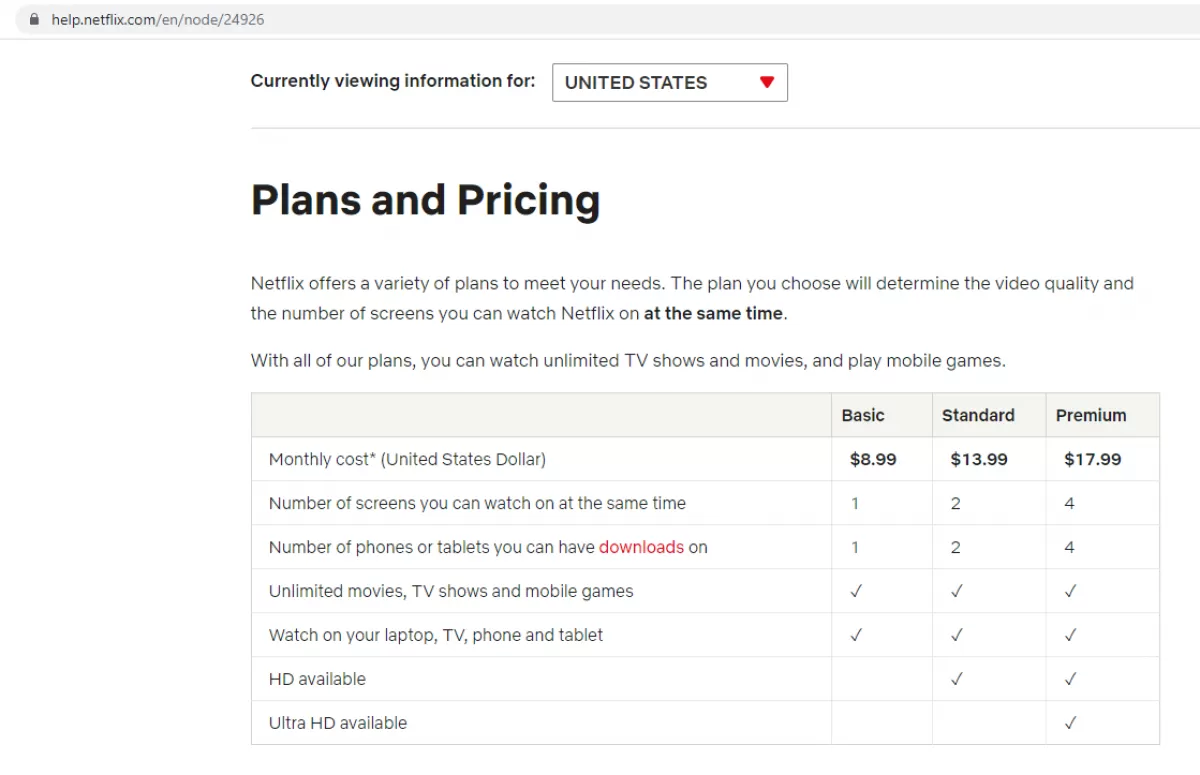Click the Premium checkmark for Unlimited movies
1200x775 pixels.
[1071, 591]
